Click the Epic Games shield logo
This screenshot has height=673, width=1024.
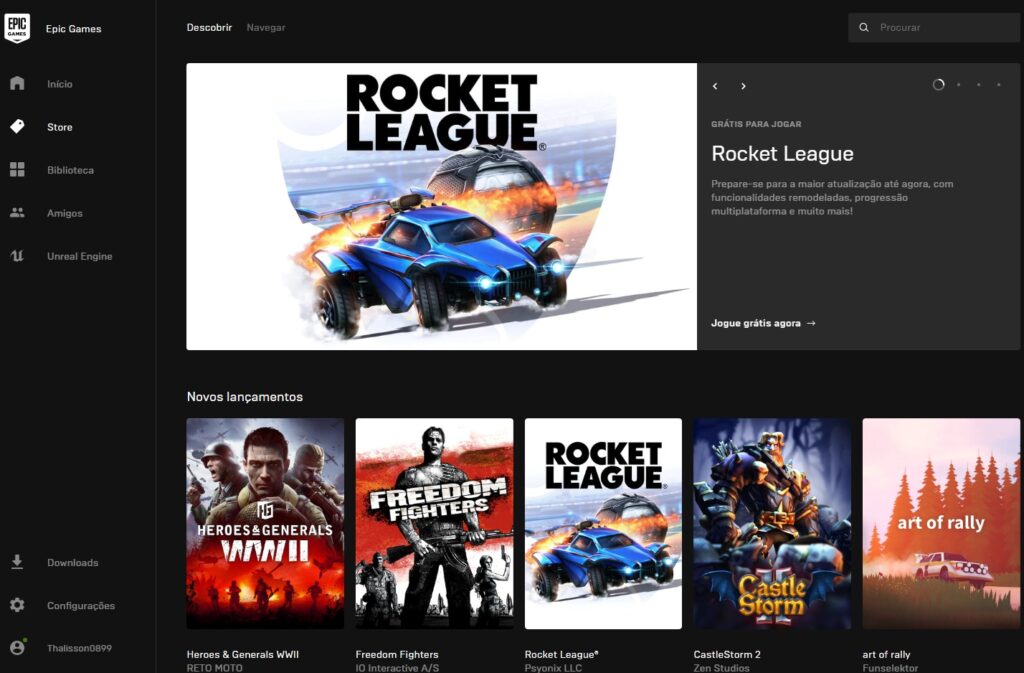(17, 28)
